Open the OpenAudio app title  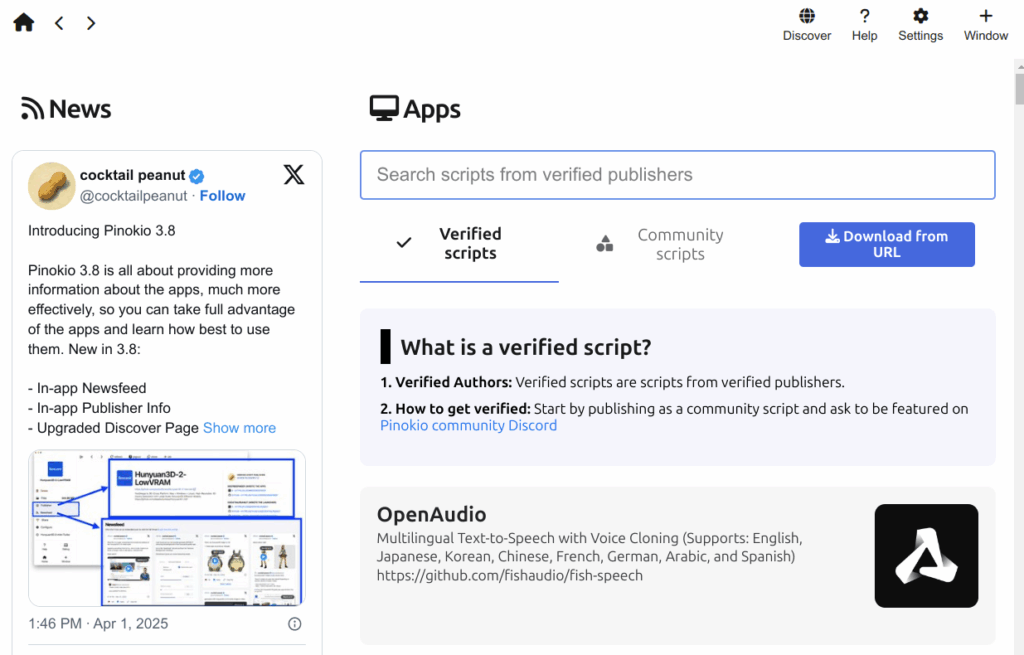coord(431,515)
